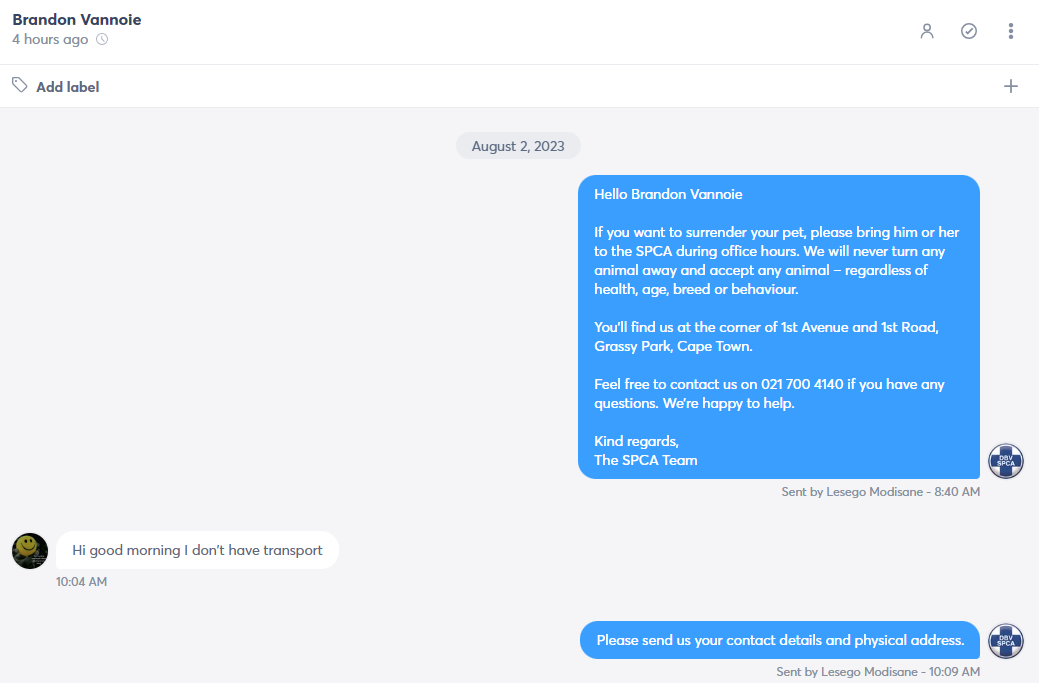Click SPCA avatar beside contact details message

point(1006,641)
